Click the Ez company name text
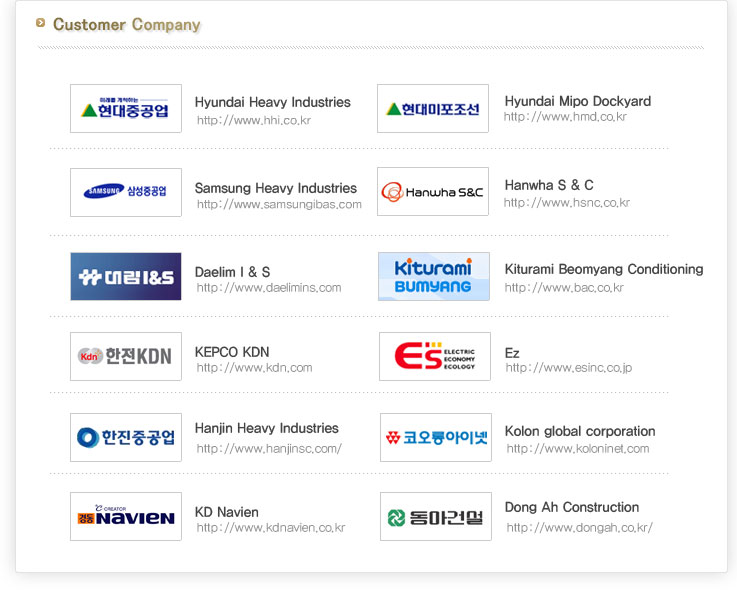 (512, 353)
